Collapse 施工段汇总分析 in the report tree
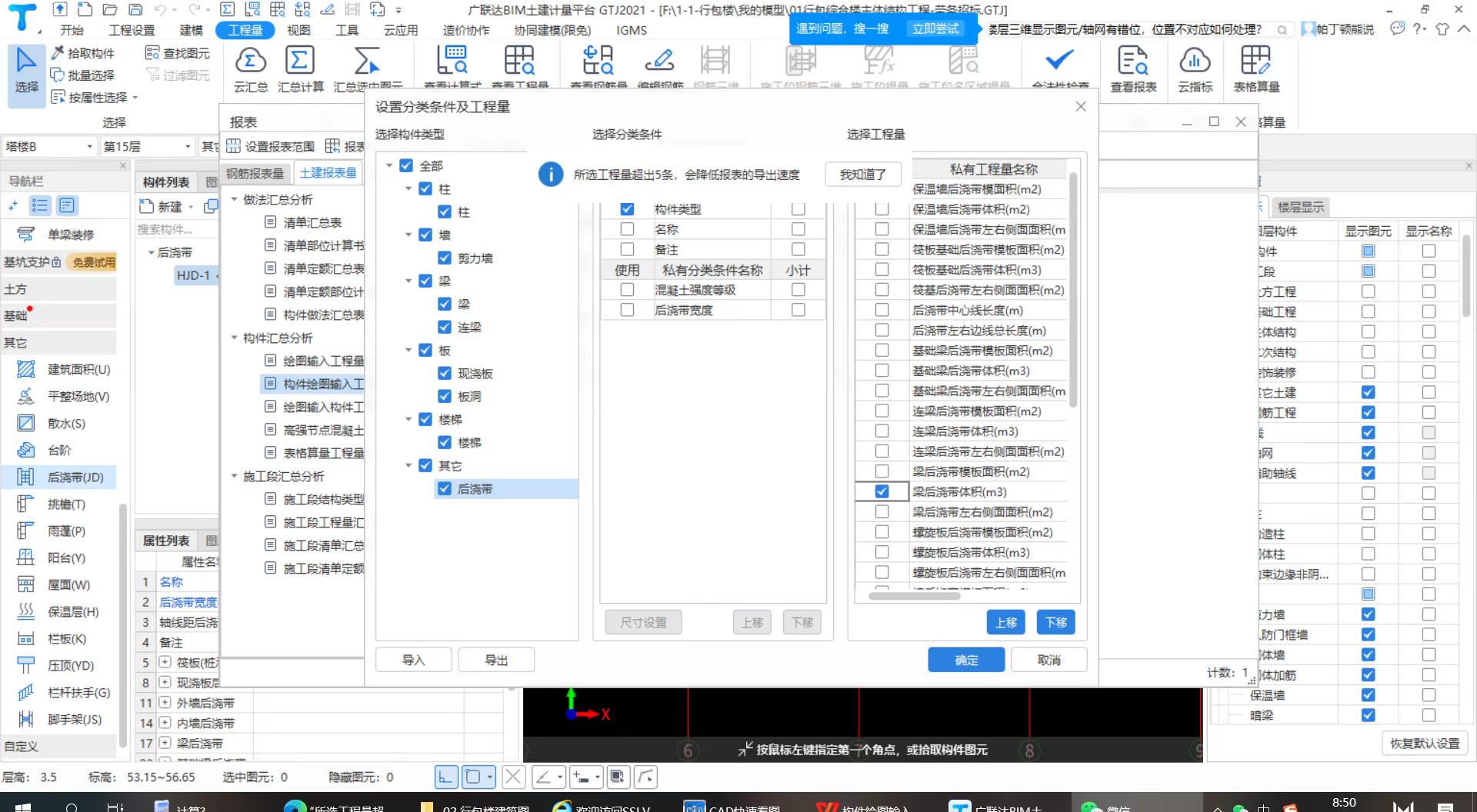 235,476
